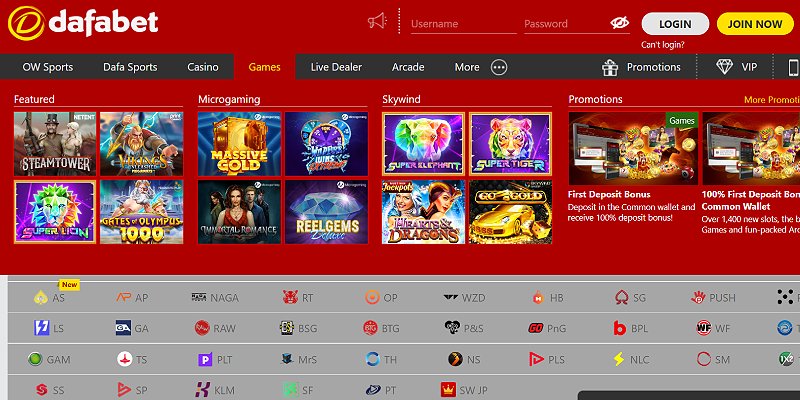Viewport: 800px width, 400px height.
Task: Click the JOIN NOW button
Action: coord(755,23)
